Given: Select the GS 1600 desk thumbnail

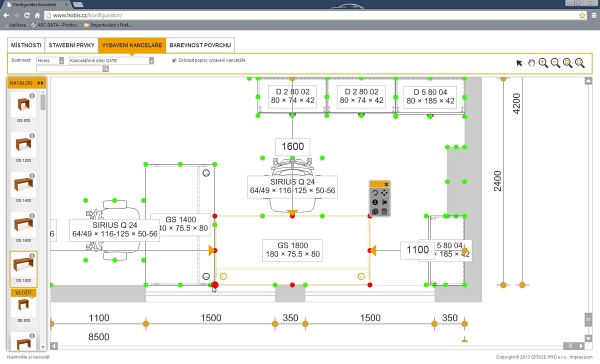Looking at the screenshot, I should click(x=23, y=224).
